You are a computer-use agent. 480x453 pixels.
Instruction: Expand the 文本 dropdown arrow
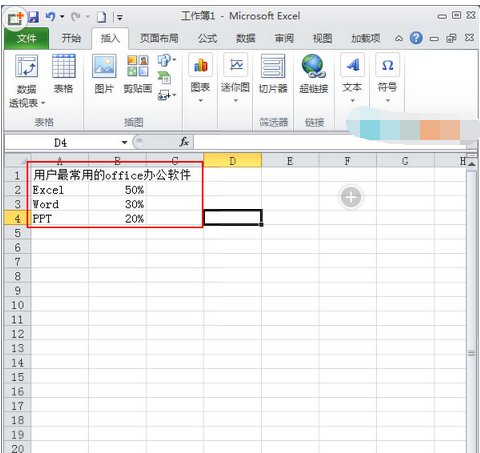352,100
